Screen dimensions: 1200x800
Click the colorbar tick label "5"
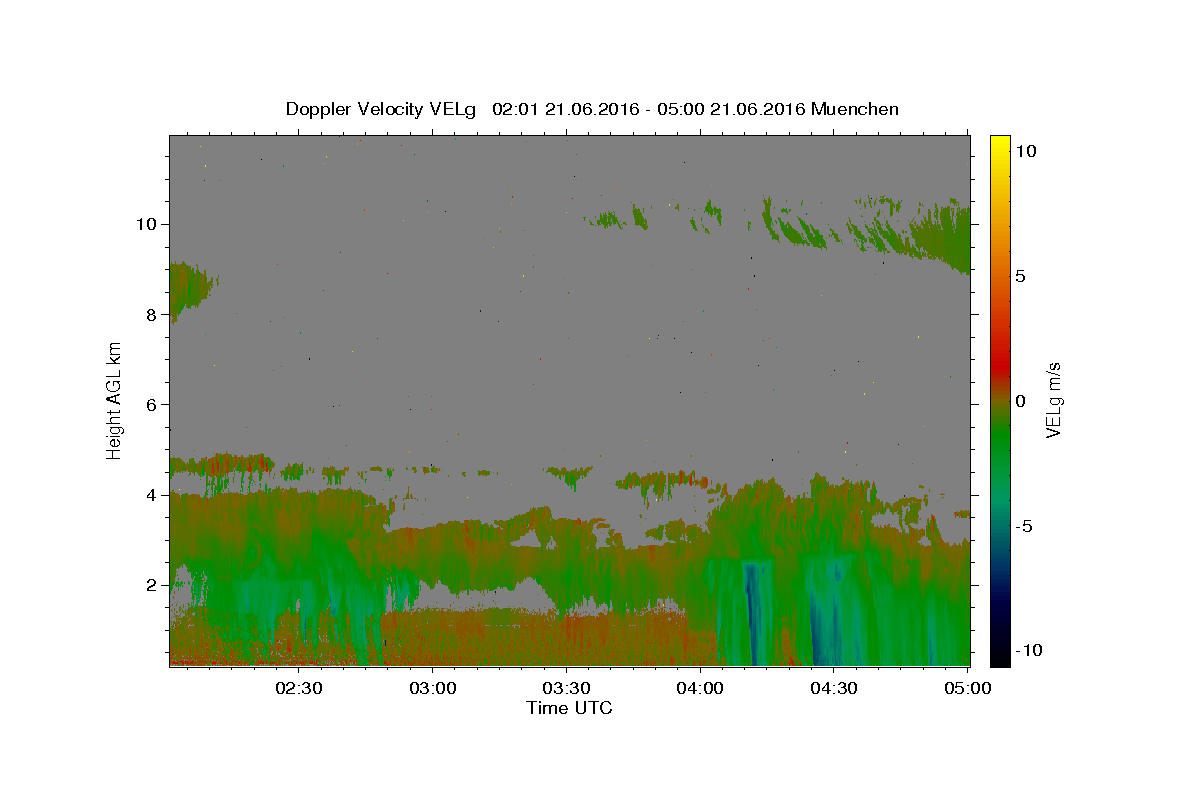pos(1021,276)
